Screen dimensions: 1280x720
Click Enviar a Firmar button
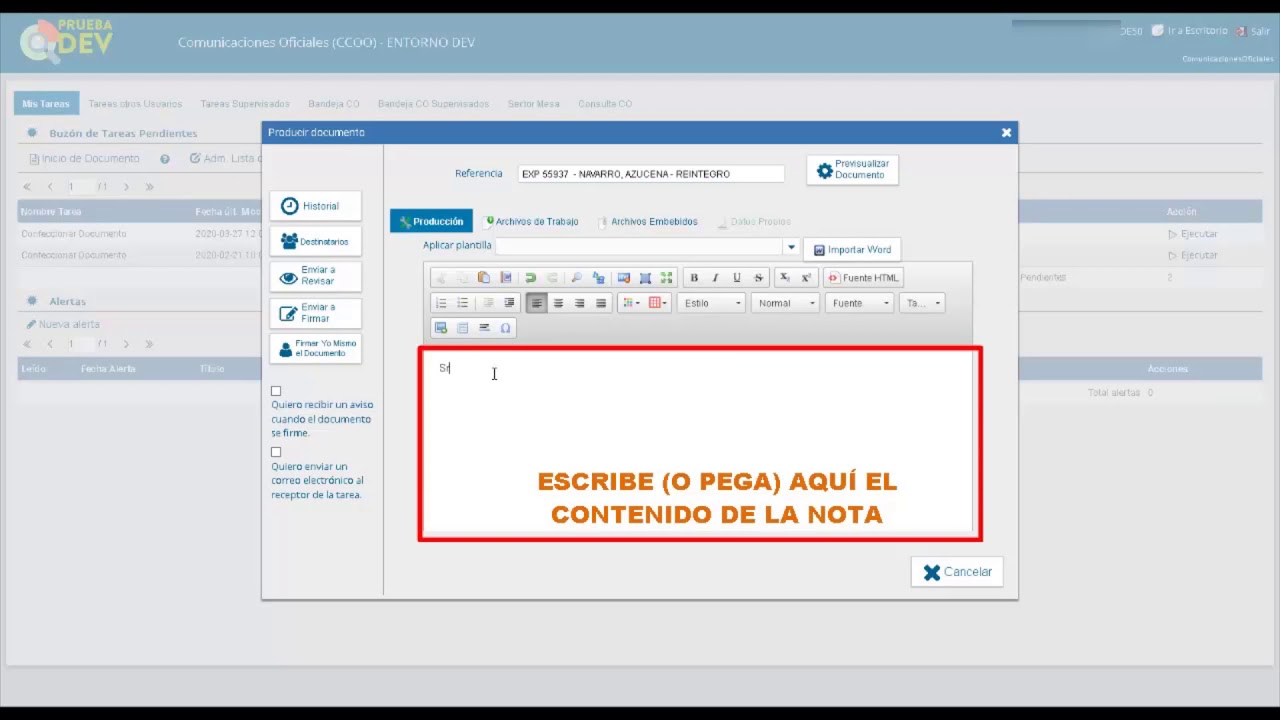(x=315, y=313)
